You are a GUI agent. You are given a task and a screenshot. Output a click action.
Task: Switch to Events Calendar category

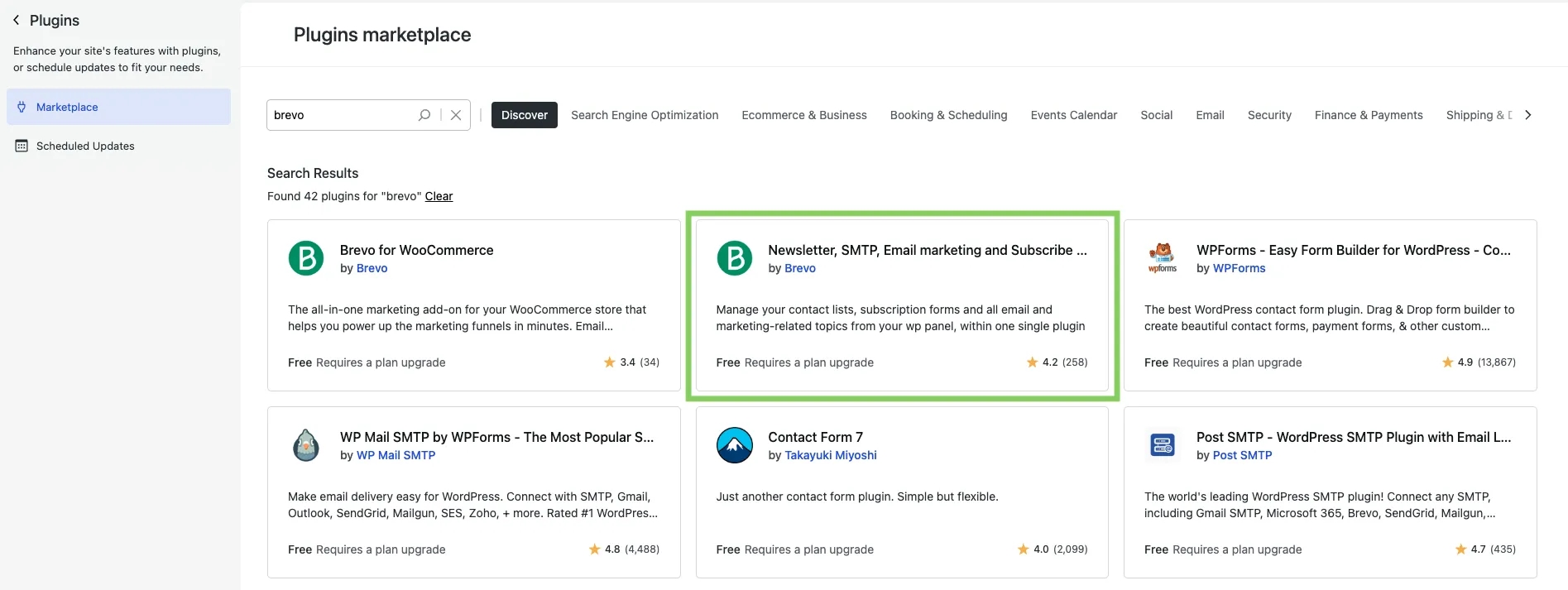[1074, 115]
